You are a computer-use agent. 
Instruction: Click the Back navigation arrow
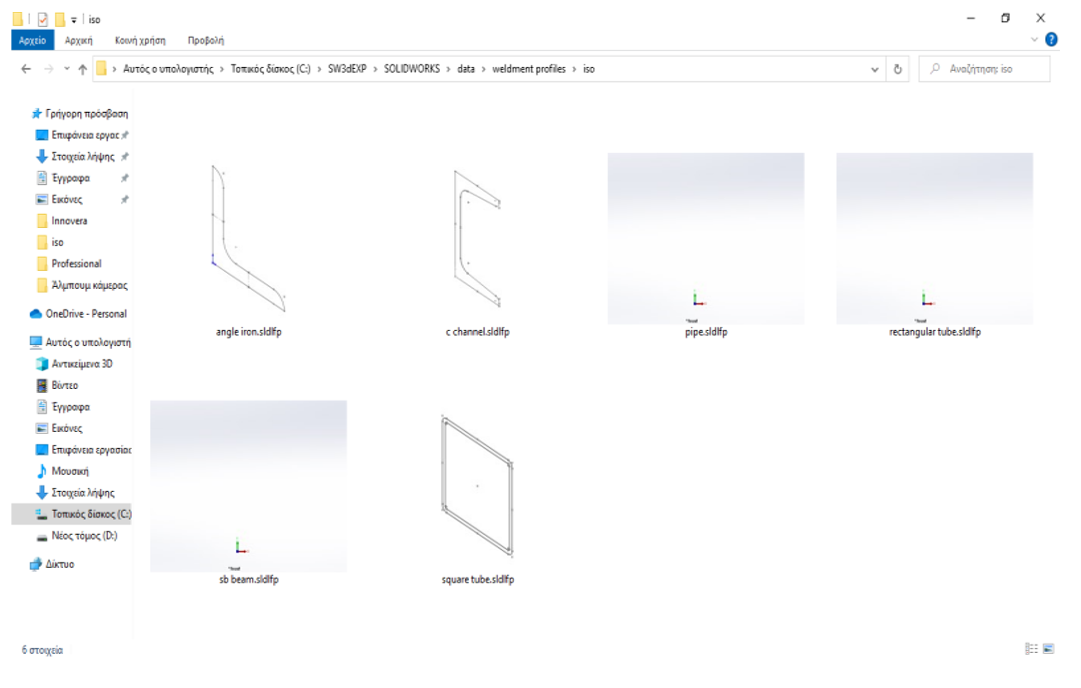point(26,69)
